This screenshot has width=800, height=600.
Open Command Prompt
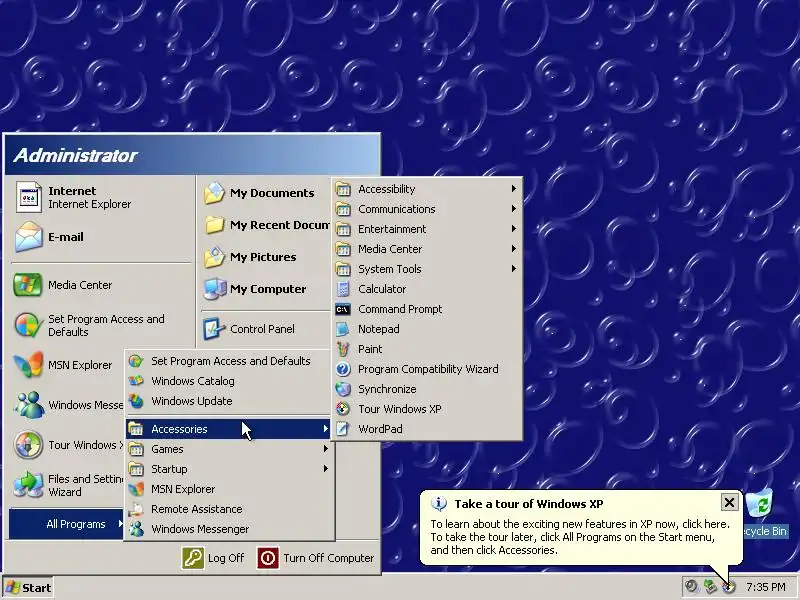427,309
